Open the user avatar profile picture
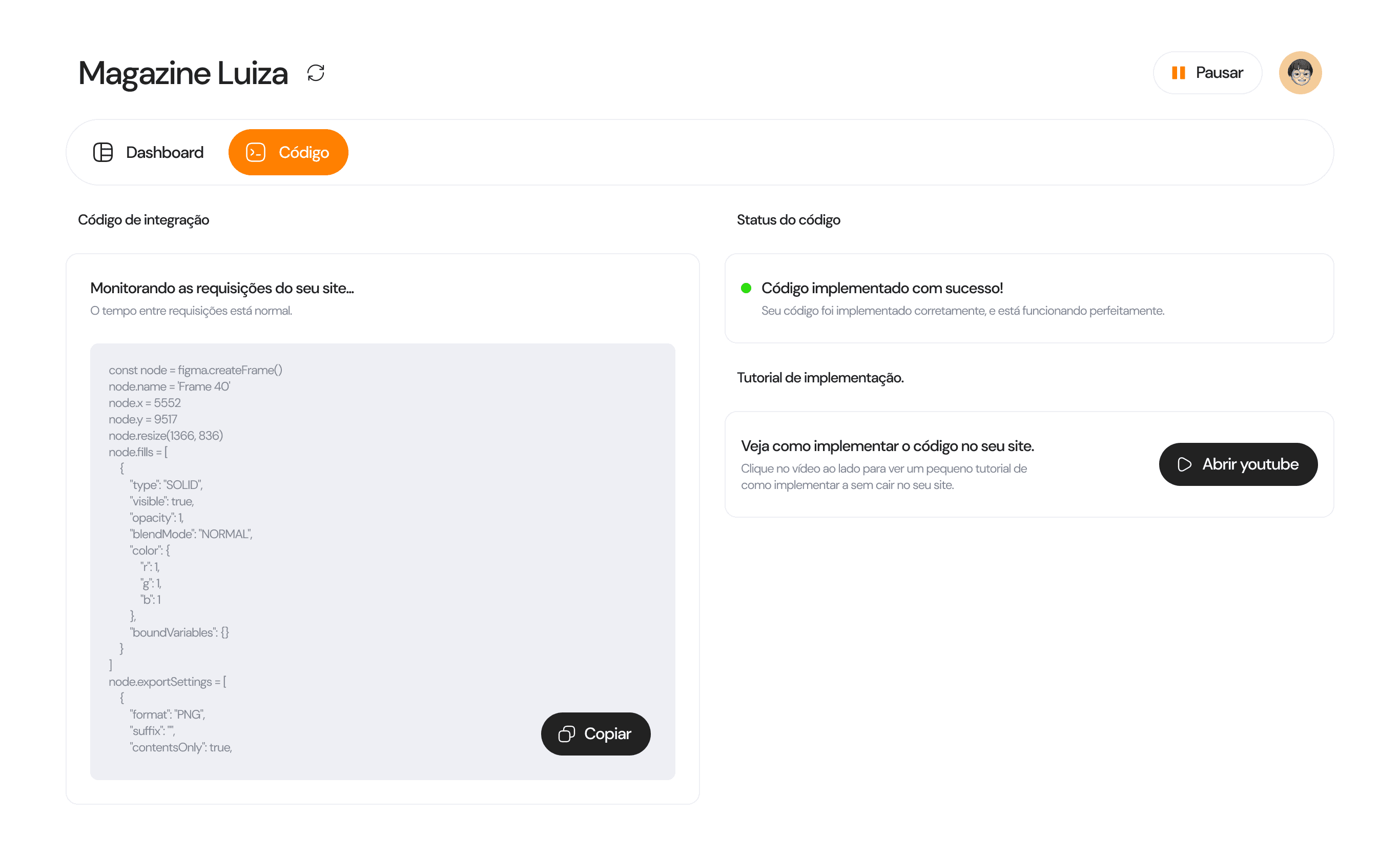Screen dimensions: 1400x857 coord(1300,73)
